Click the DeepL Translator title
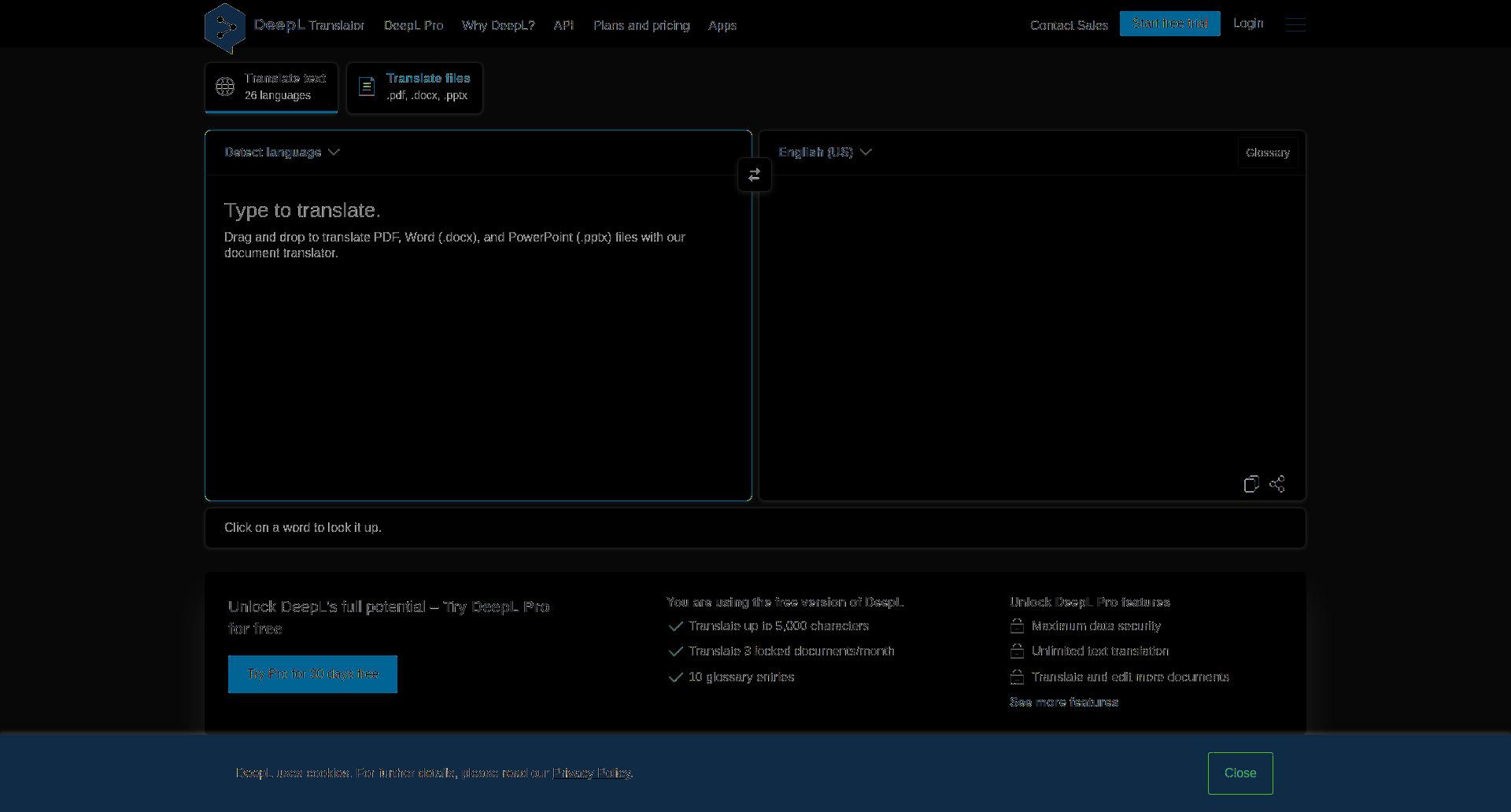The image size is (1511, 812). coord(309,25)
